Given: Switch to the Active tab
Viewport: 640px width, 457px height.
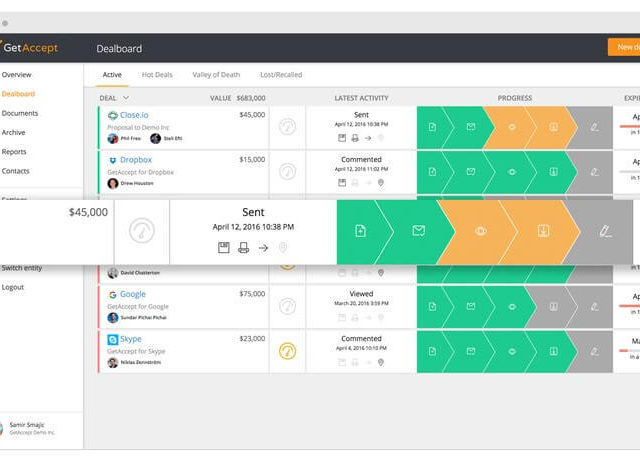Looking at the screenshot, I should (112, 75).
